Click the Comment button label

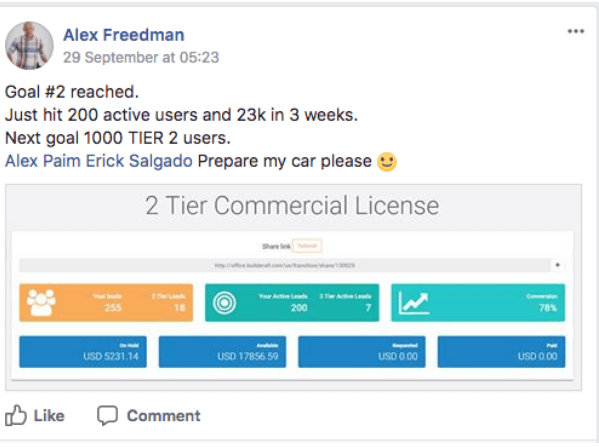(164, 416)
